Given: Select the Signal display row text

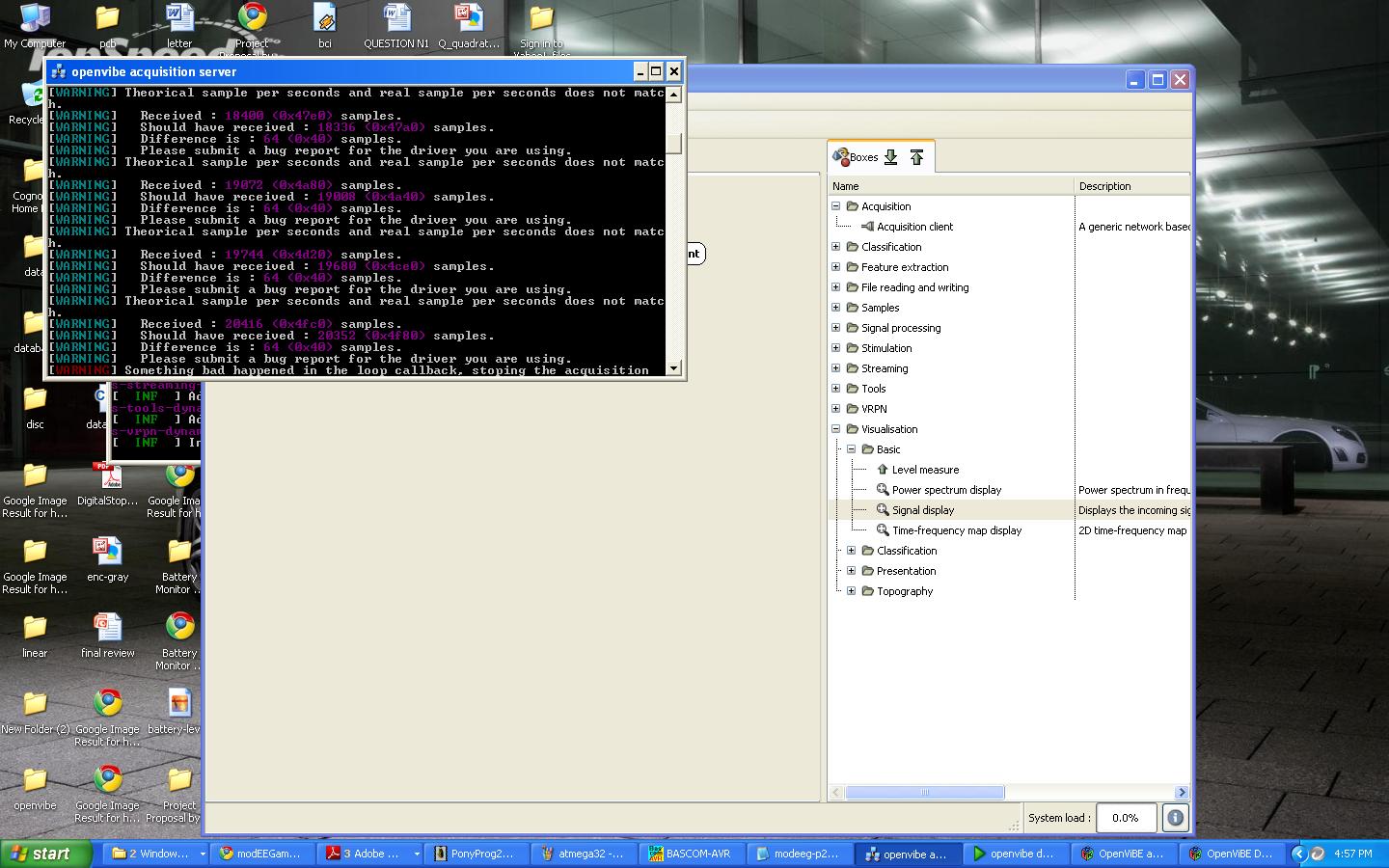Looking at the screenshot, I should (x=923, y=510).
